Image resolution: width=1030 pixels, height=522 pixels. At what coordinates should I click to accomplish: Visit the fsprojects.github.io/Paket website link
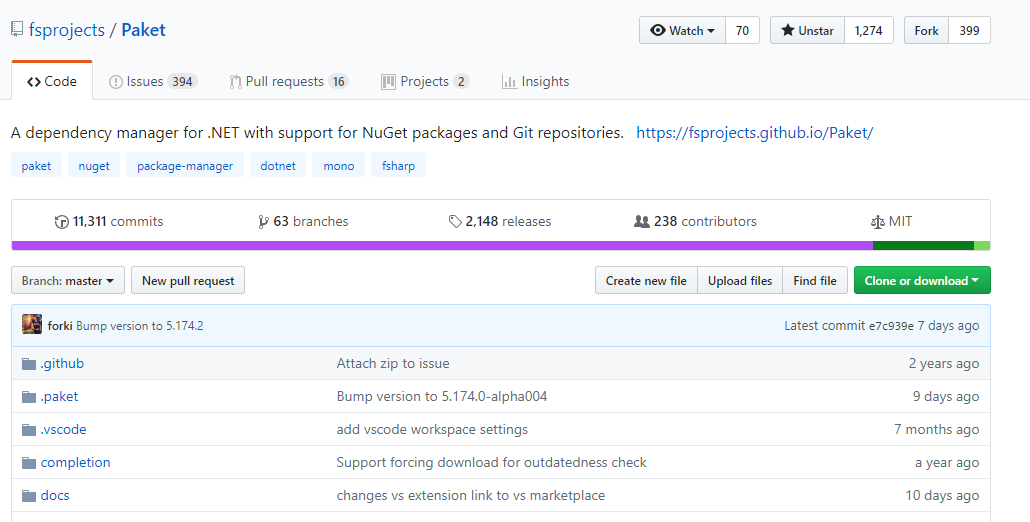point(755,133)
